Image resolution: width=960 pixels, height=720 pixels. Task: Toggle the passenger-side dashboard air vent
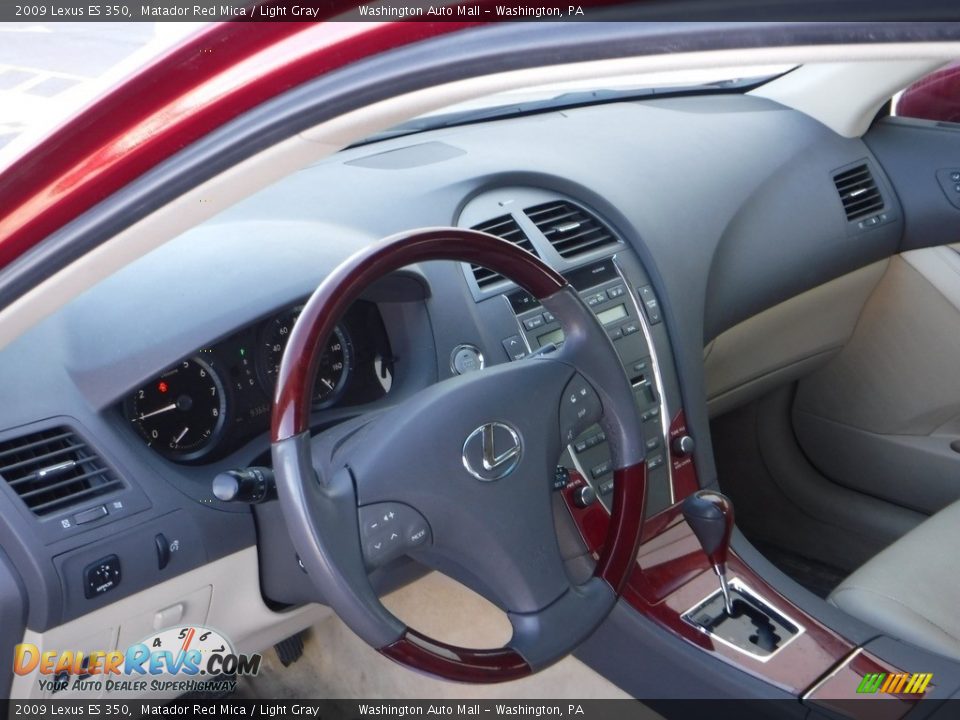point(857,192)
